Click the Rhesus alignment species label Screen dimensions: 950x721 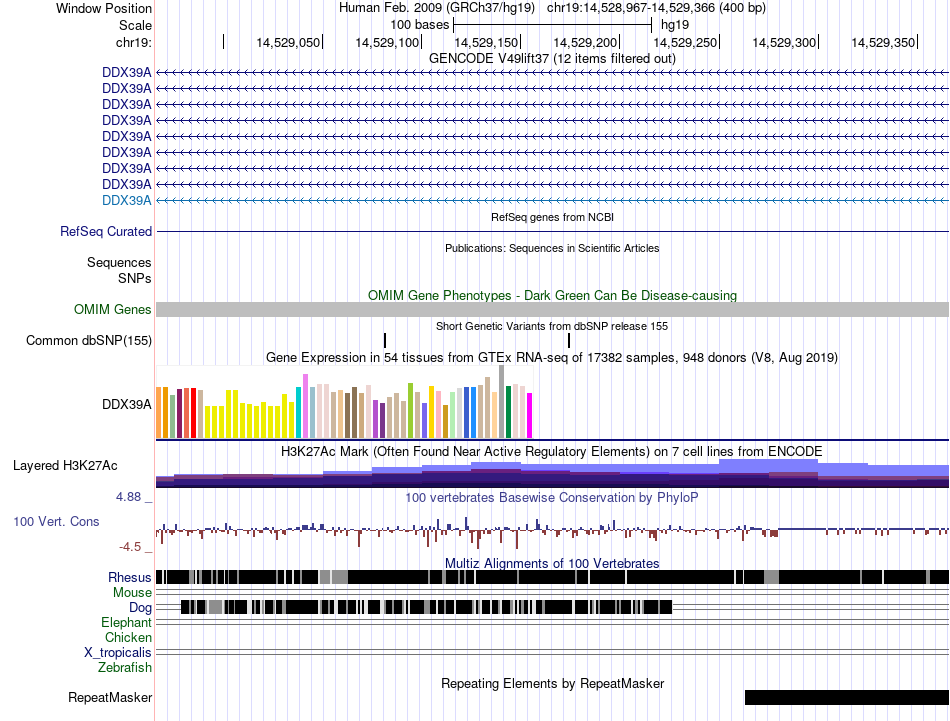[x=130, y=577]
